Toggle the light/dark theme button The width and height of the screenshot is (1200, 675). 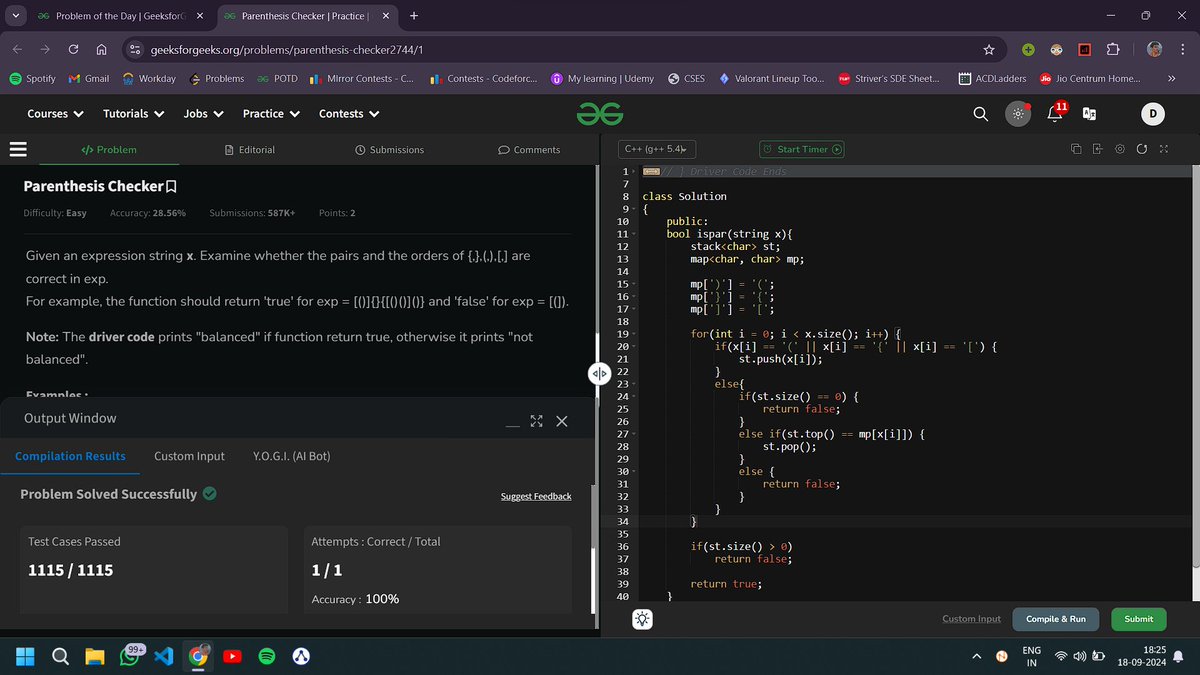pos(1018,114)
